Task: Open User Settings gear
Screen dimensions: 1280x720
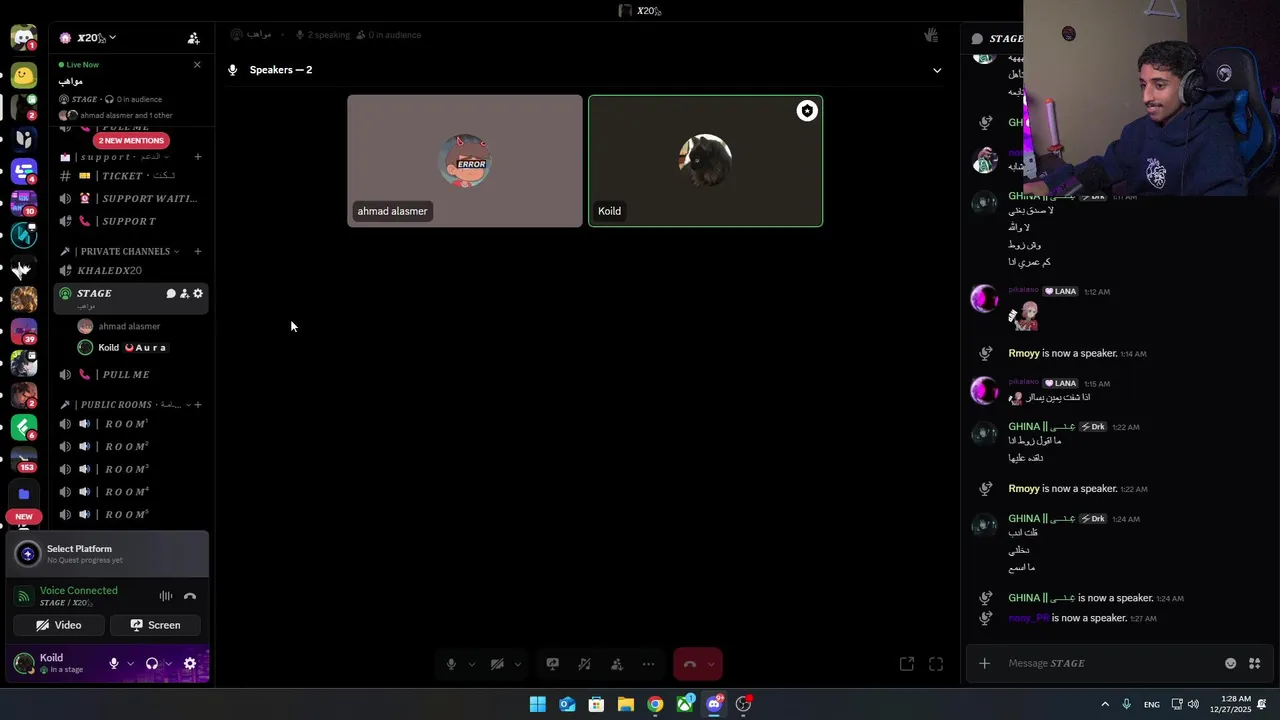Action: pyautogui.click(x=190, y=664)
